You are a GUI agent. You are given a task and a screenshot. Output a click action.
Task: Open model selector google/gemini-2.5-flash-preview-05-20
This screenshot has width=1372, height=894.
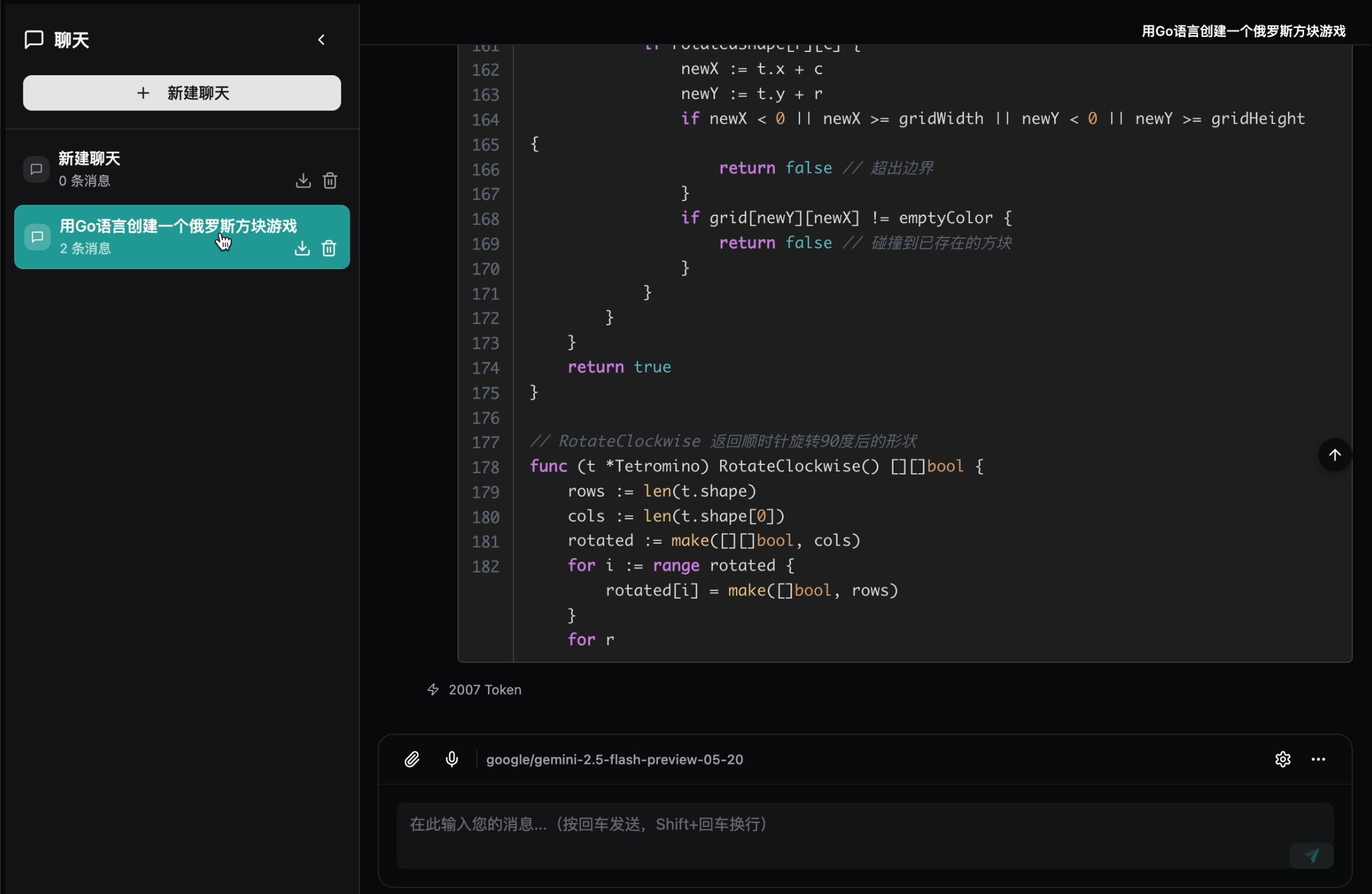point(614,759)
